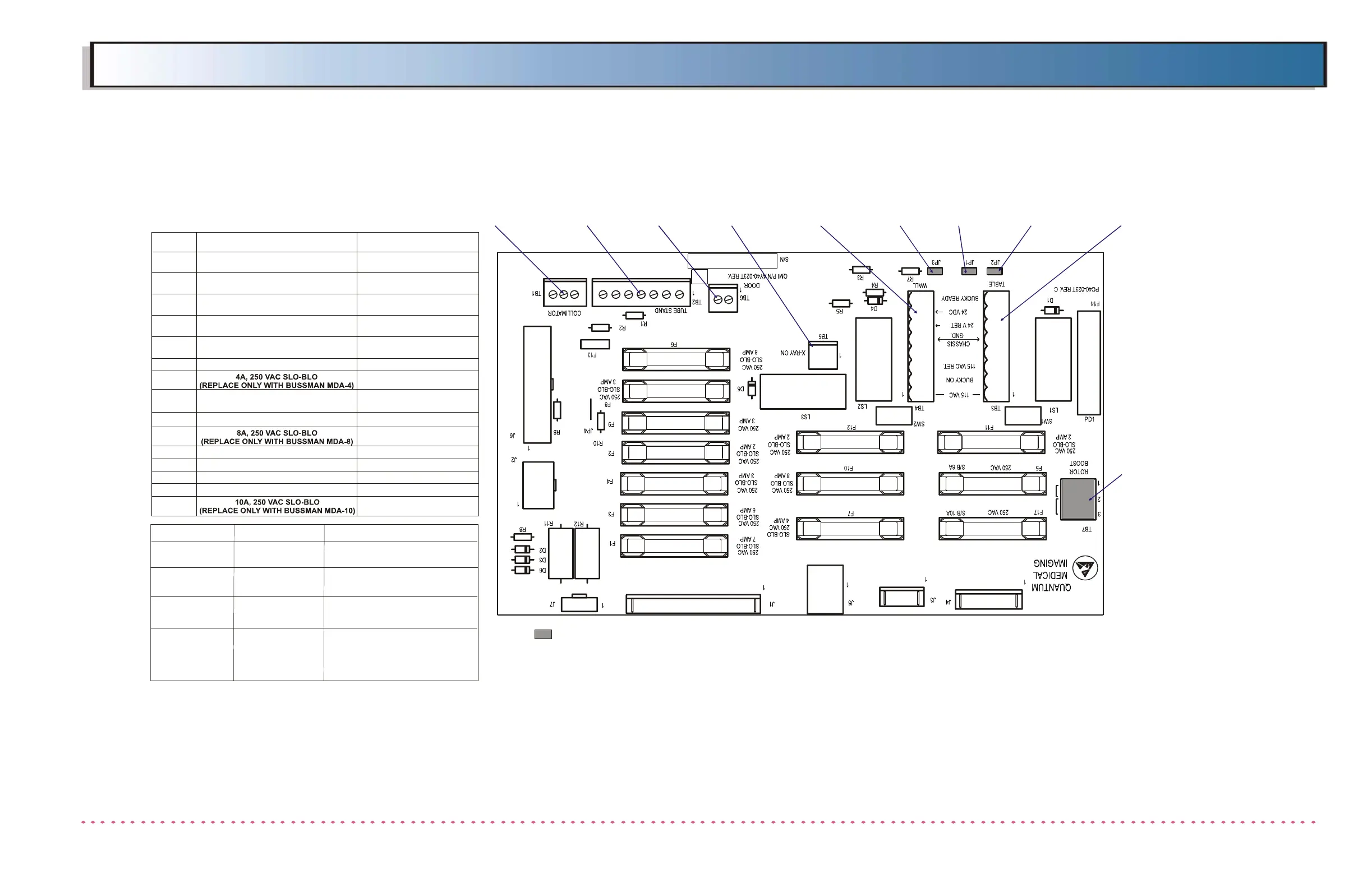
Task: Click the TB2 tube stand terminal strip
Action: (641, 294)
